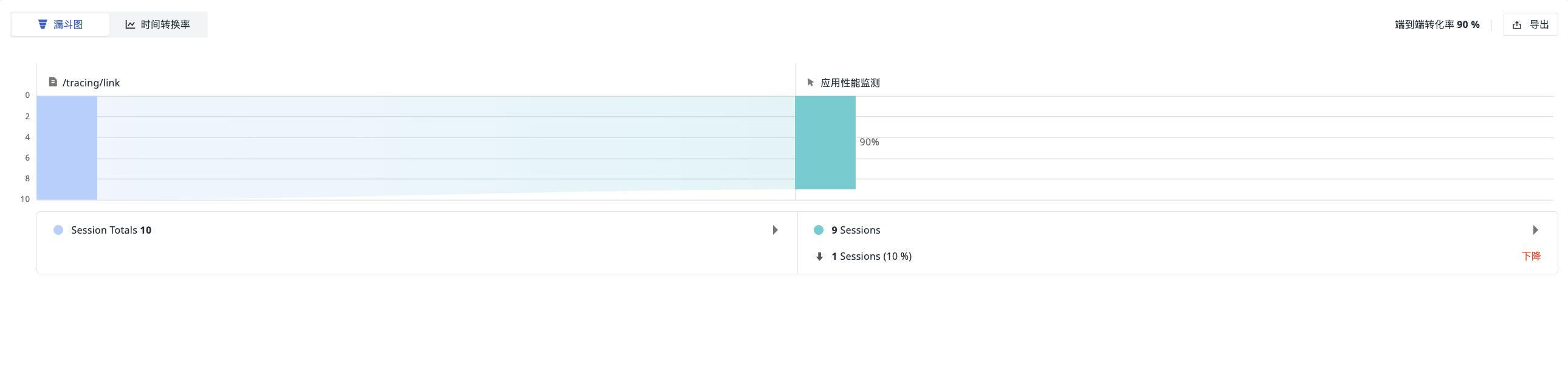
Task: Click the 端到端转化率 90 % summary text
Action: tap(1437, 25)
